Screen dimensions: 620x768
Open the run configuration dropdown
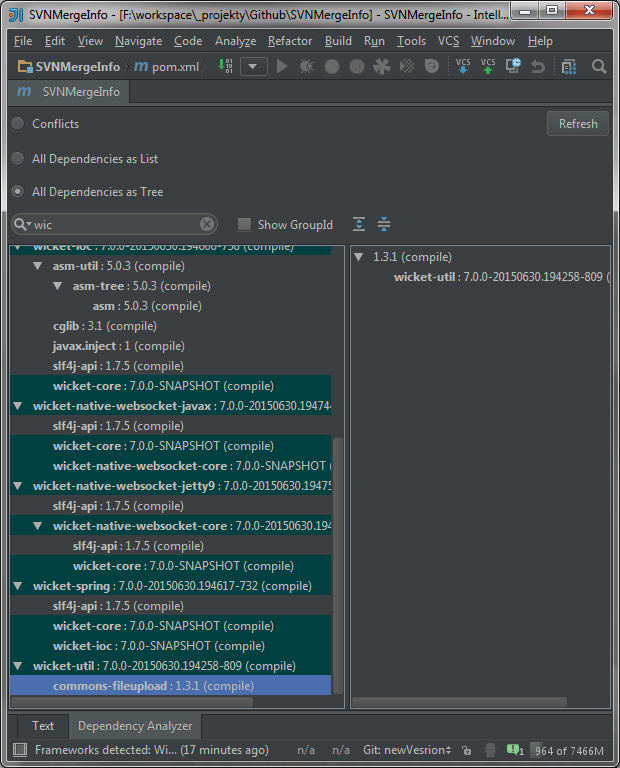[254, 66]
